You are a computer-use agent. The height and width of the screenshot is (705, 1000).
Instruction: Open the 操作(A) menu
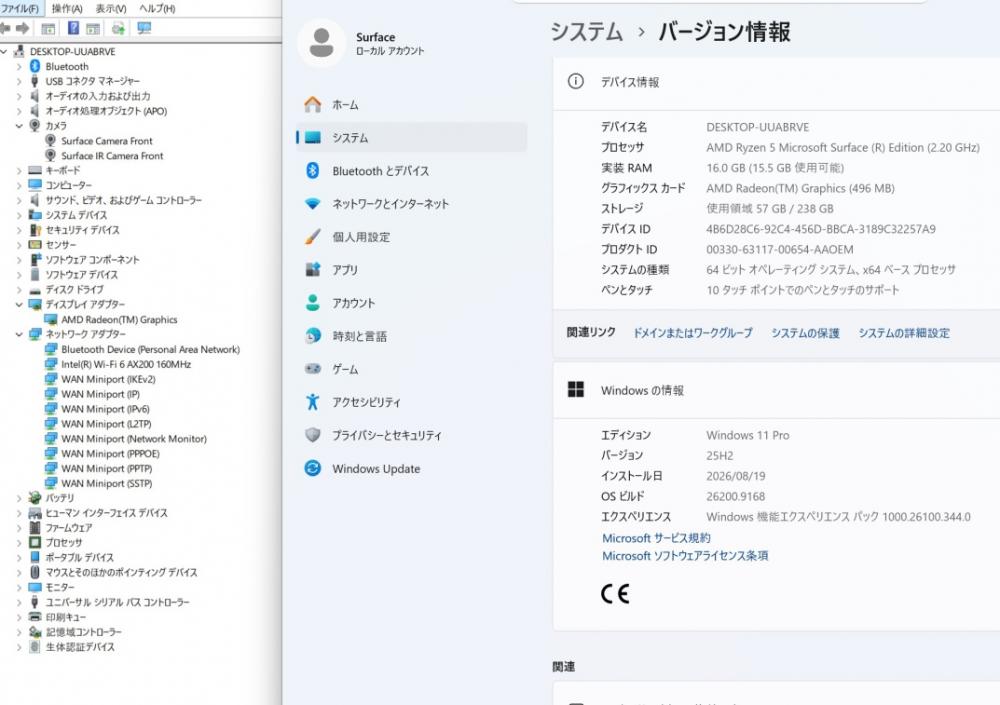click(67, 8)
